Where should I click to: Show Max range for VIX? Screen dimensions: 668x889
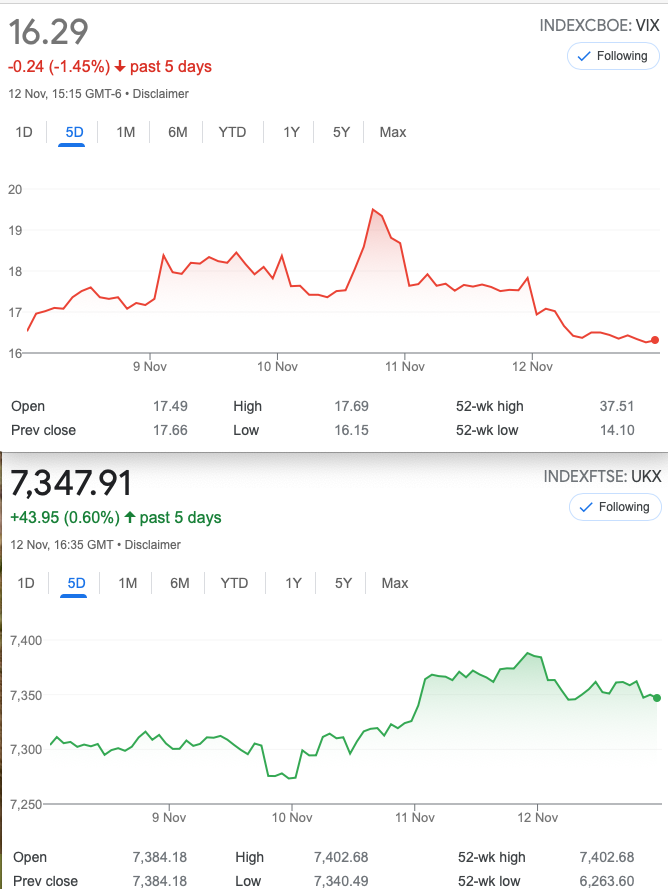click(393, 132)
